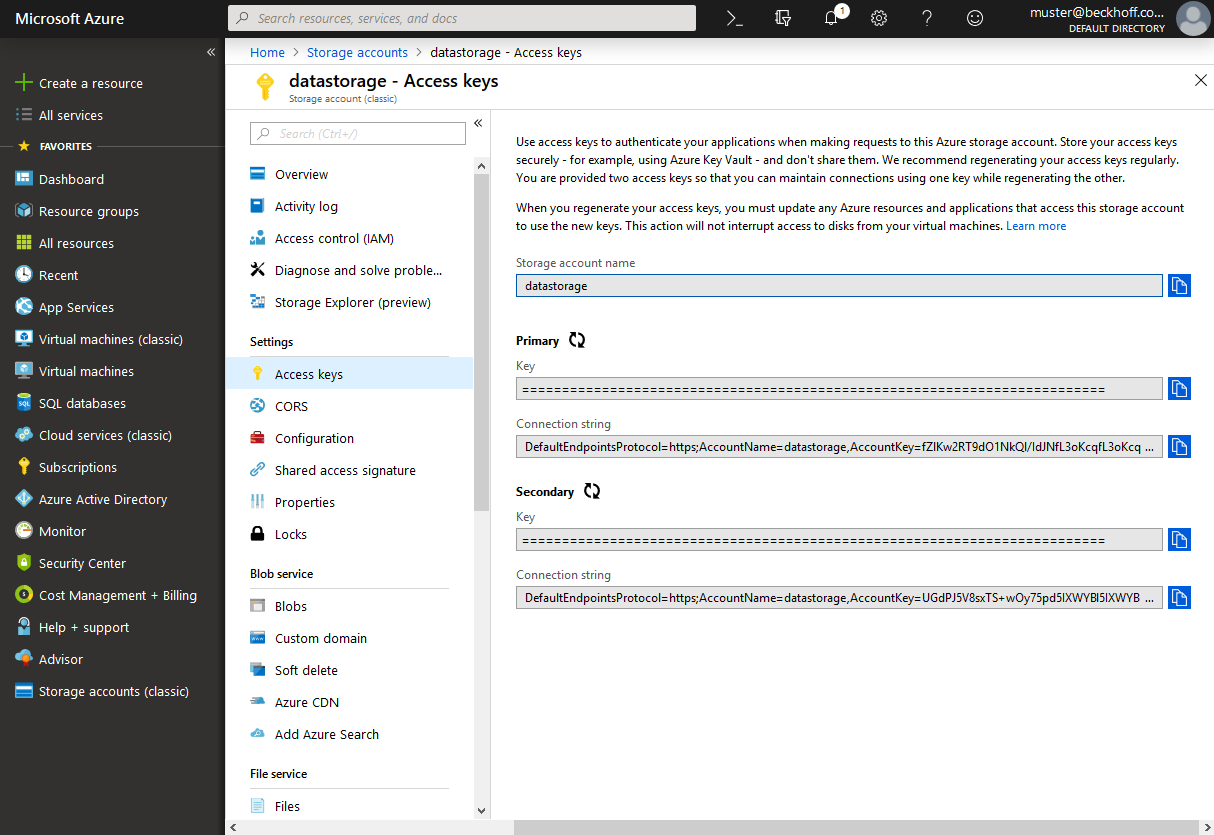Go to Home breadcrumb
The height and width of the screenshot is (835, 1214).
(x=267, y=52)
